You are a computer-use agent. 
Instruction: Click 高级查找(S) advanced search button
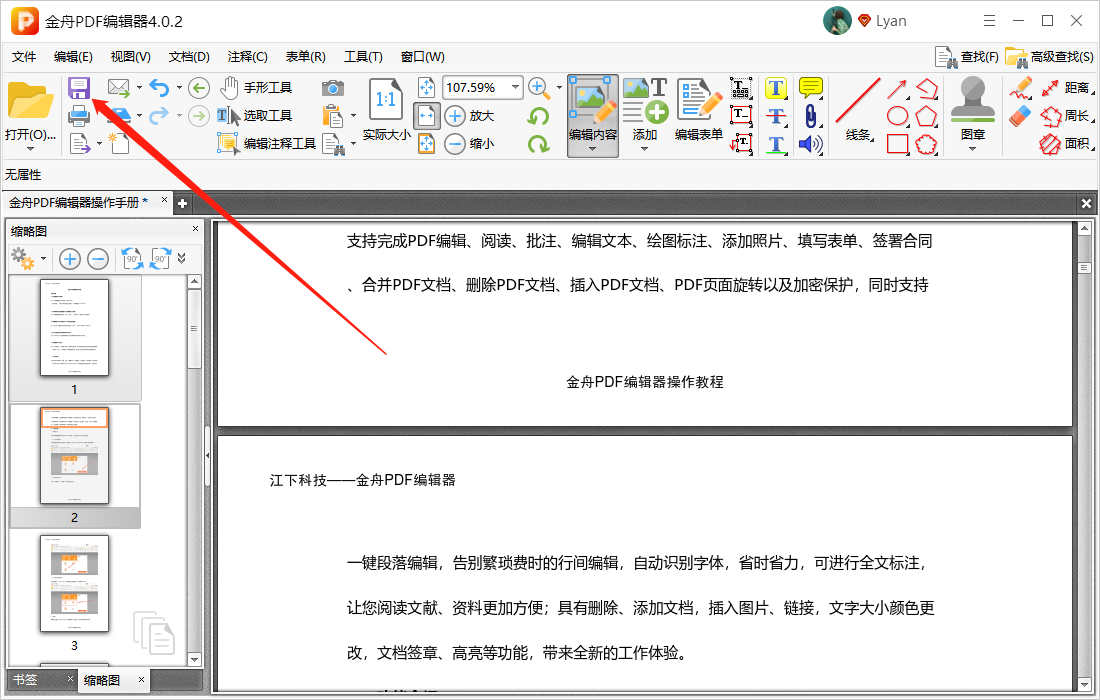coord(1049,57)
